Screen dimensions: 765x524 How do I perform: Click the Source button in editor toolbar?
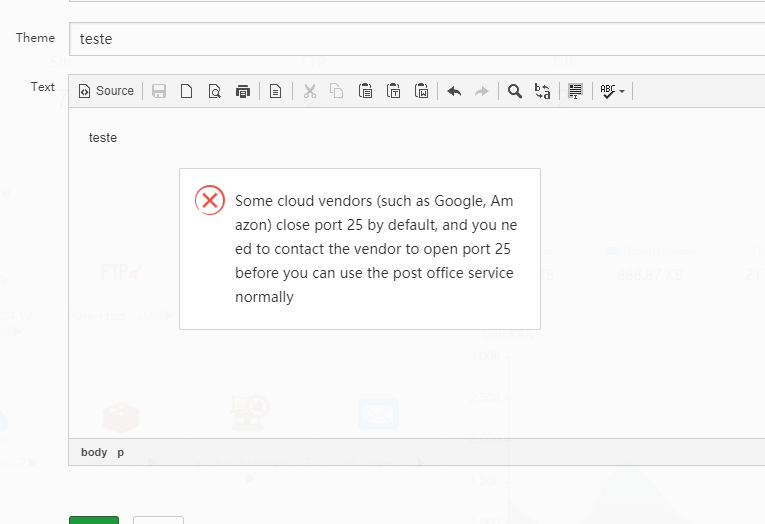tap(106, 91)
